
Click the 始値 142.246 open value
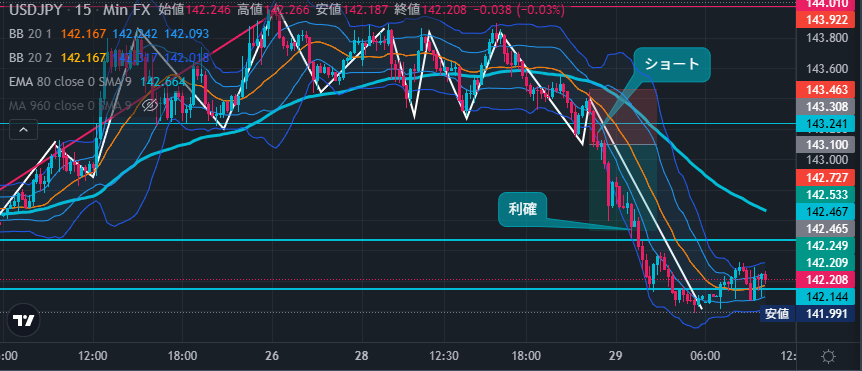coord(196,9)
